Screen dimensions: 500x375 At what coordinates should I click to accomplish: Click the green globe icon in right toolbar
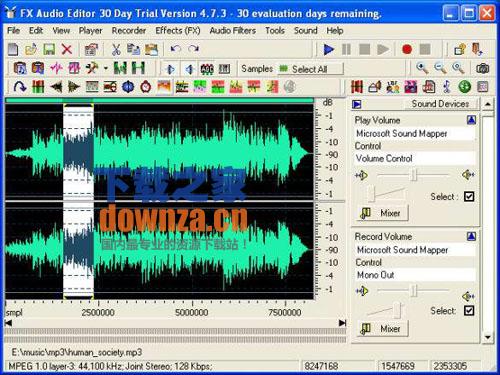click(464, 87)
